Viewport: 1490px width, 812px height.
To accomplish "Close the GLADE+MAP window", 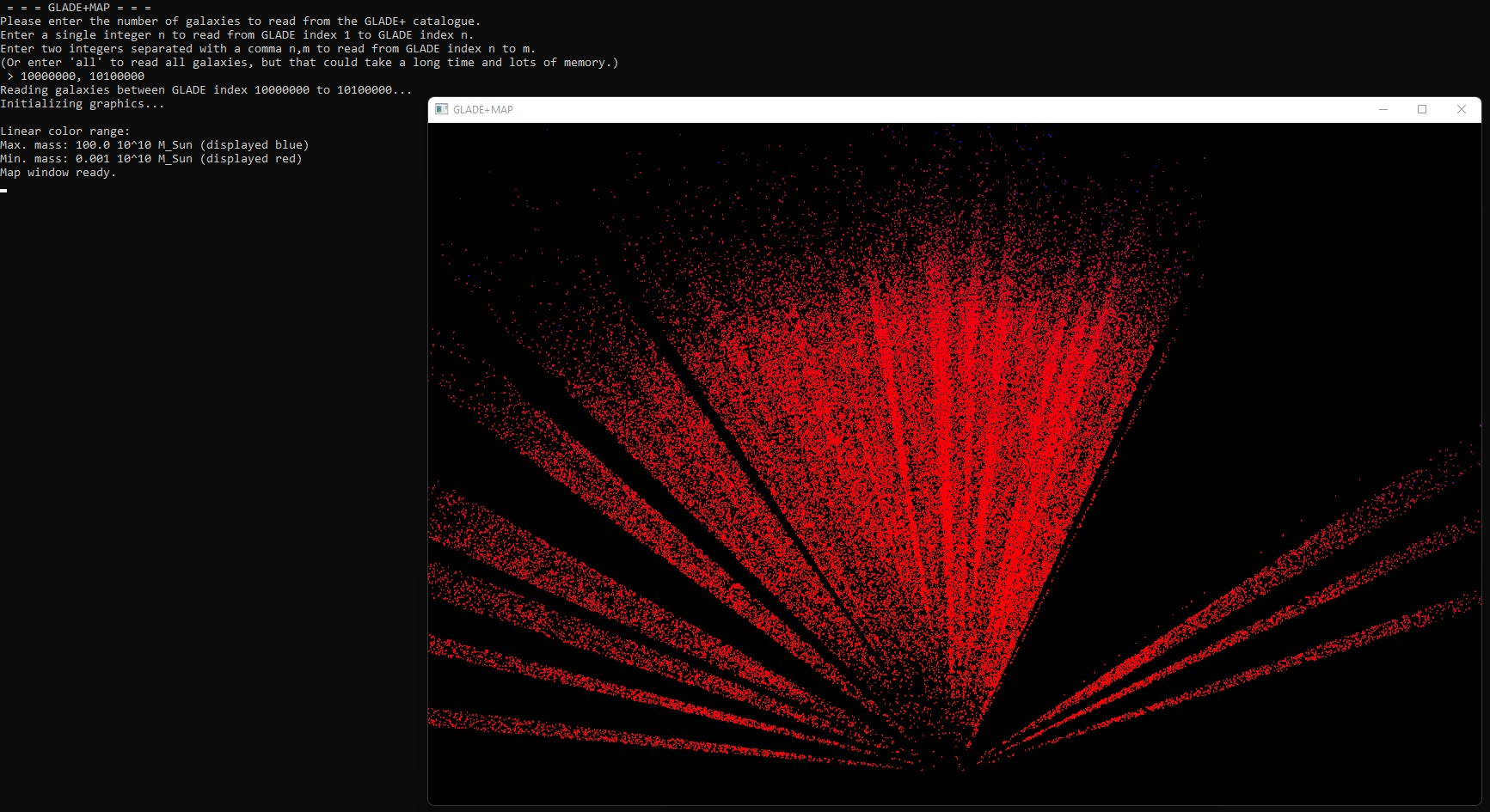I will point(1462,109).
